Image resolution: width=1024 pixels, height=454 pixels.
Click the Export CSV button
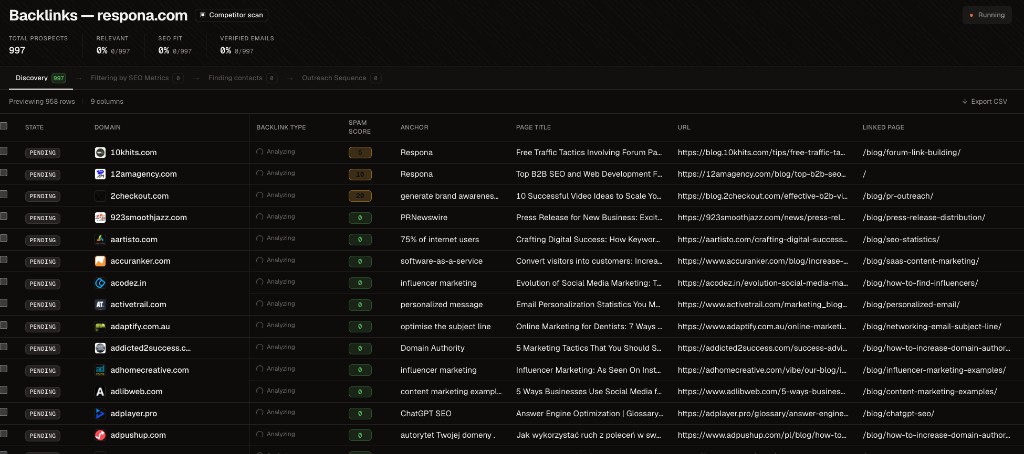984,102
